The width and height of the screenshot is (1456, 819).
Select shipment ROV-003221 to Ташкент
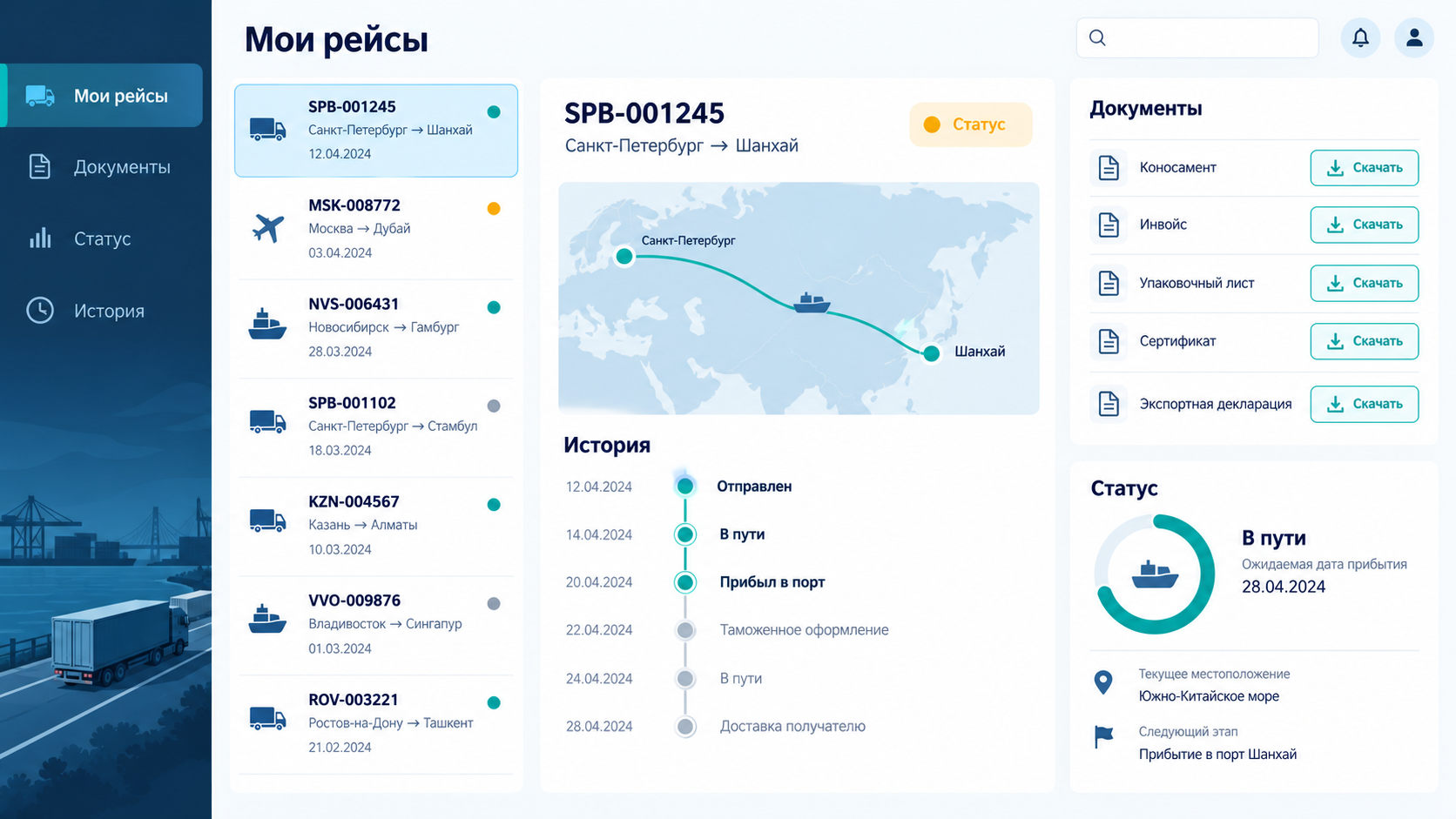(x=376, y=723)
